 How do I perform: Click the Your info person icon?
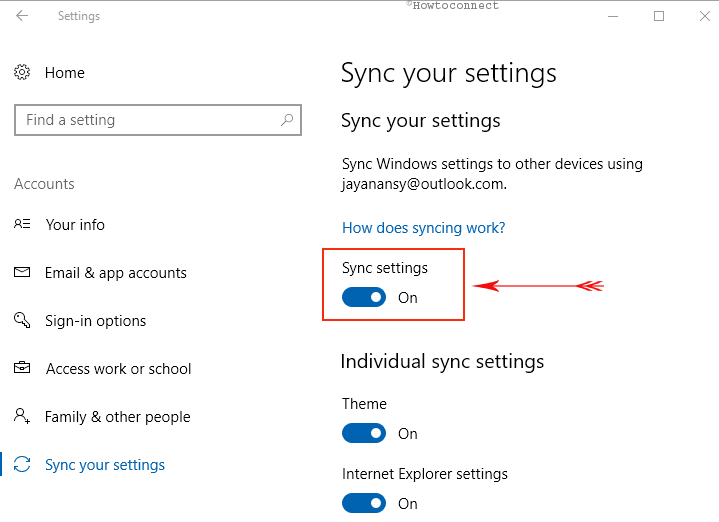(x=22, y=225)
